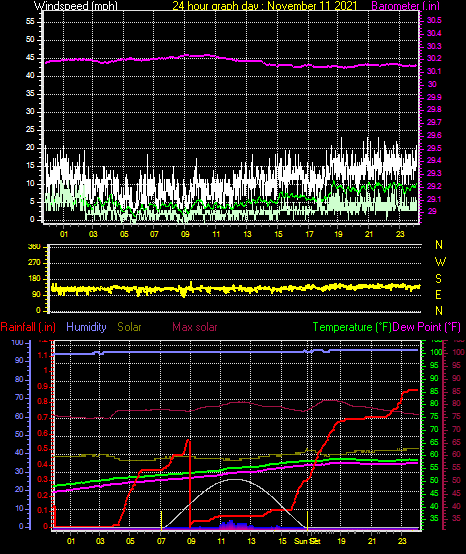
Task: Click the 24 hour graph day title
Action: click(265, 6)
